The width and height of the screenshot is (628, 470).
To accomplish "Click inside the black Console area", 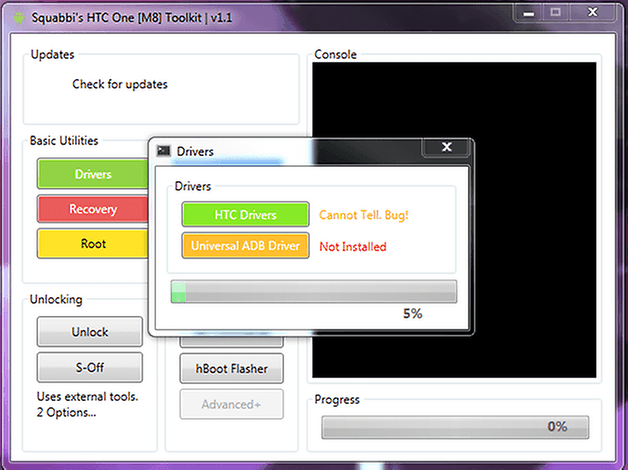I will [454, 220].
